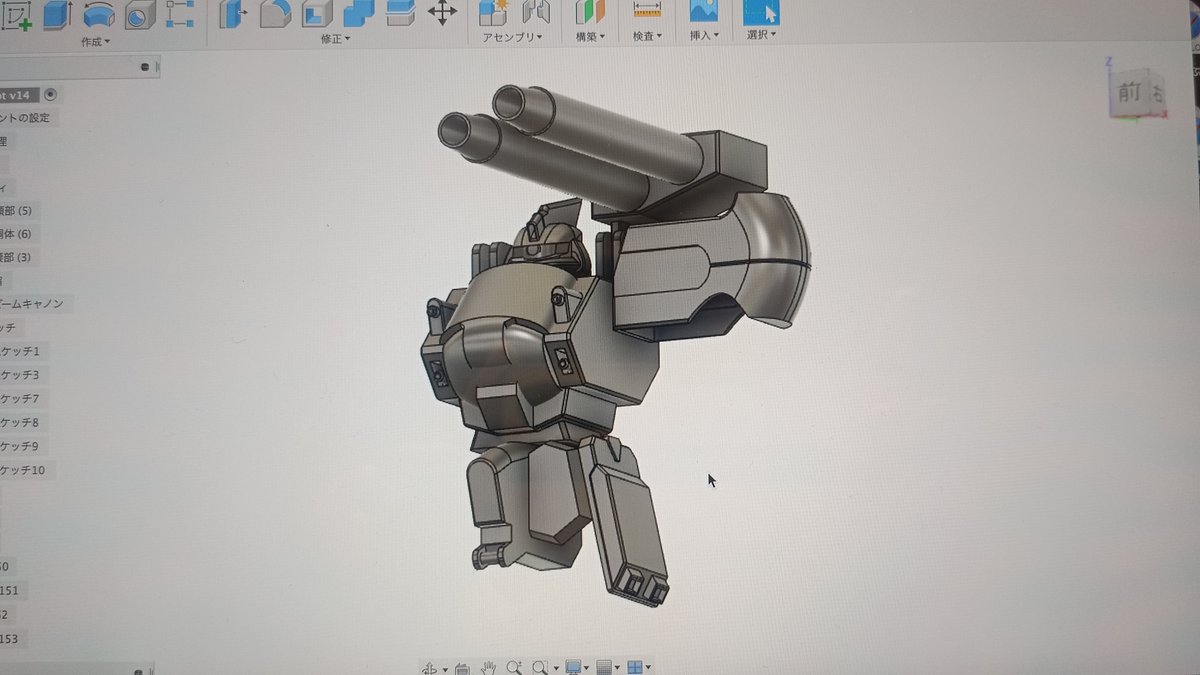
Task: Open the 挿入 dropdown menu
Action: [x=705, y=35]
